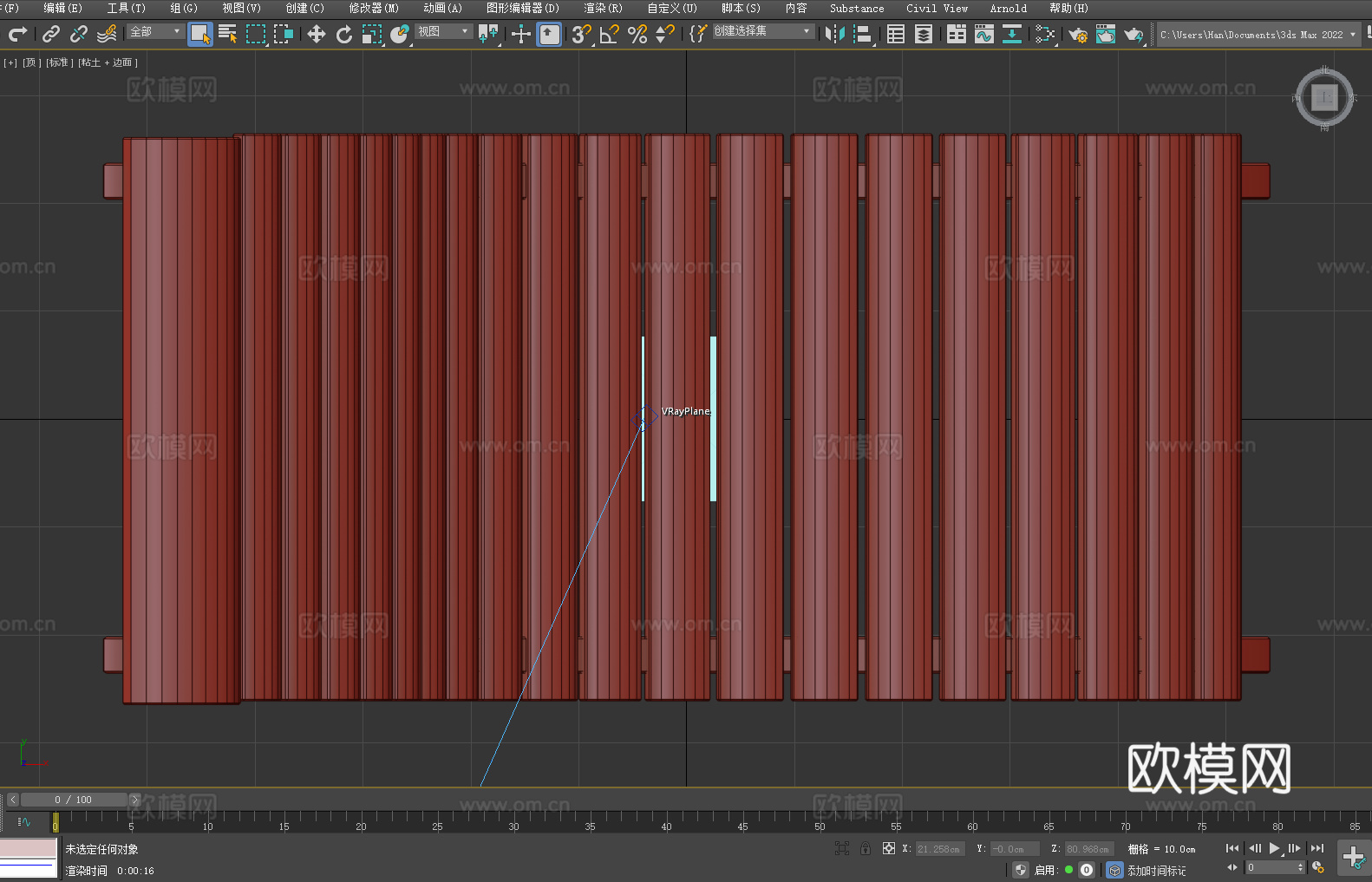
Task: Click Set Keys large plus-key button
Action: click(1354, 859)
